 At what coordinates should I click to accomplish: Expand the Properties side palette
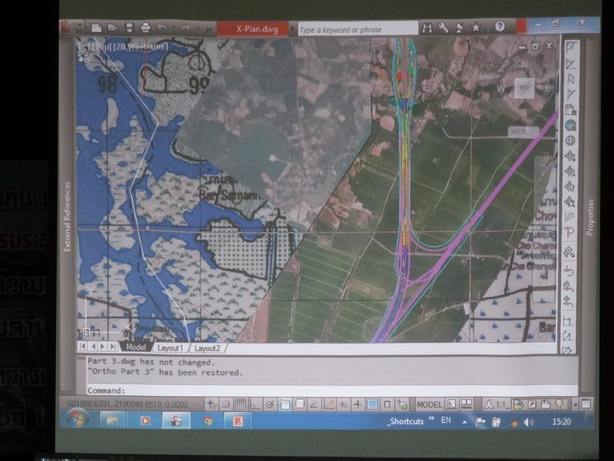(x=590, y=215)
